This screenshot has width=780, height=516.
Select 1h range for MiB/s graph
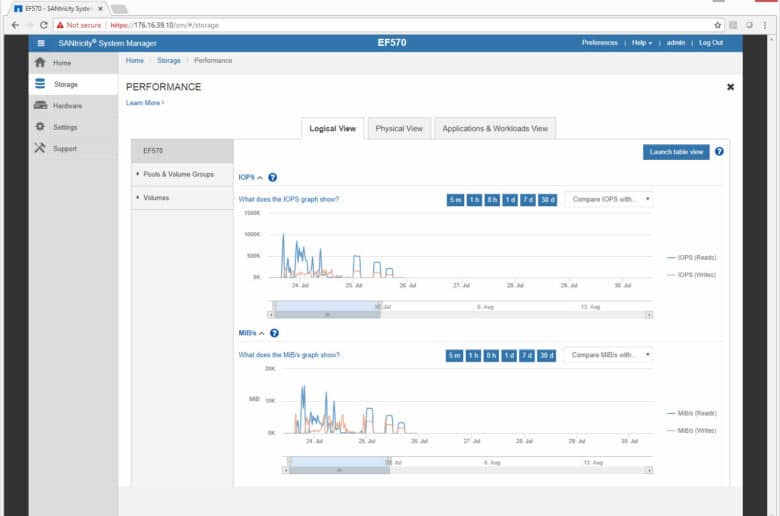point(473,356)
